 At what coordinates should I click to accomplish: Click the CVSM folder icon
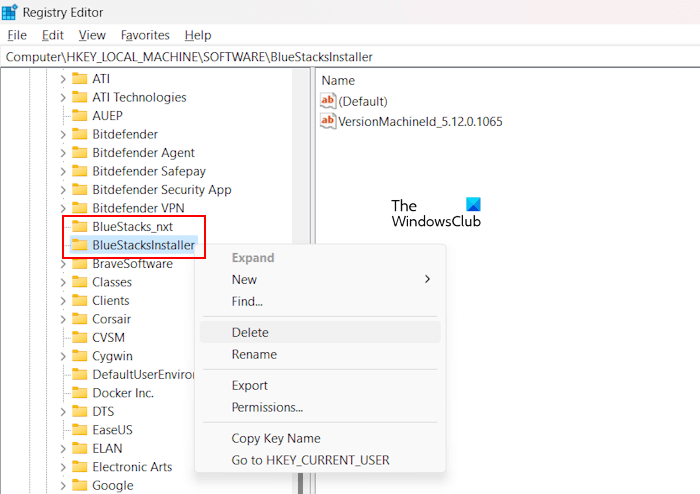[79, 337]
